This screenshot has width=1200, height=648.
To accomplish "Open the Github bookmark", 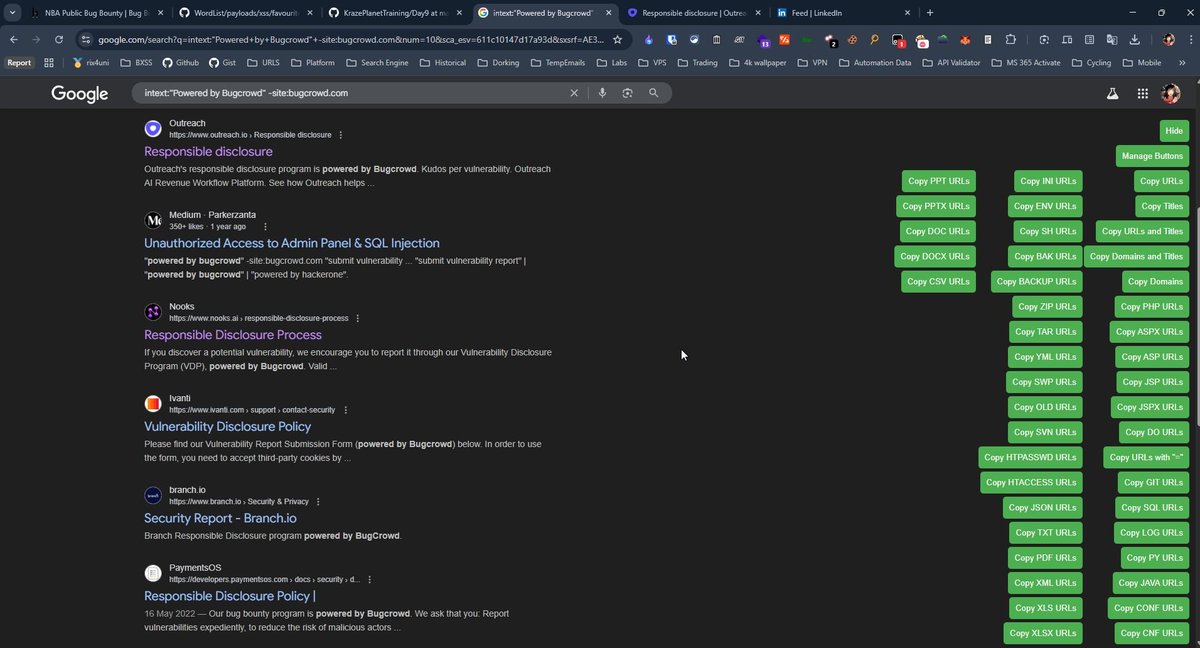I will [180, 62].
